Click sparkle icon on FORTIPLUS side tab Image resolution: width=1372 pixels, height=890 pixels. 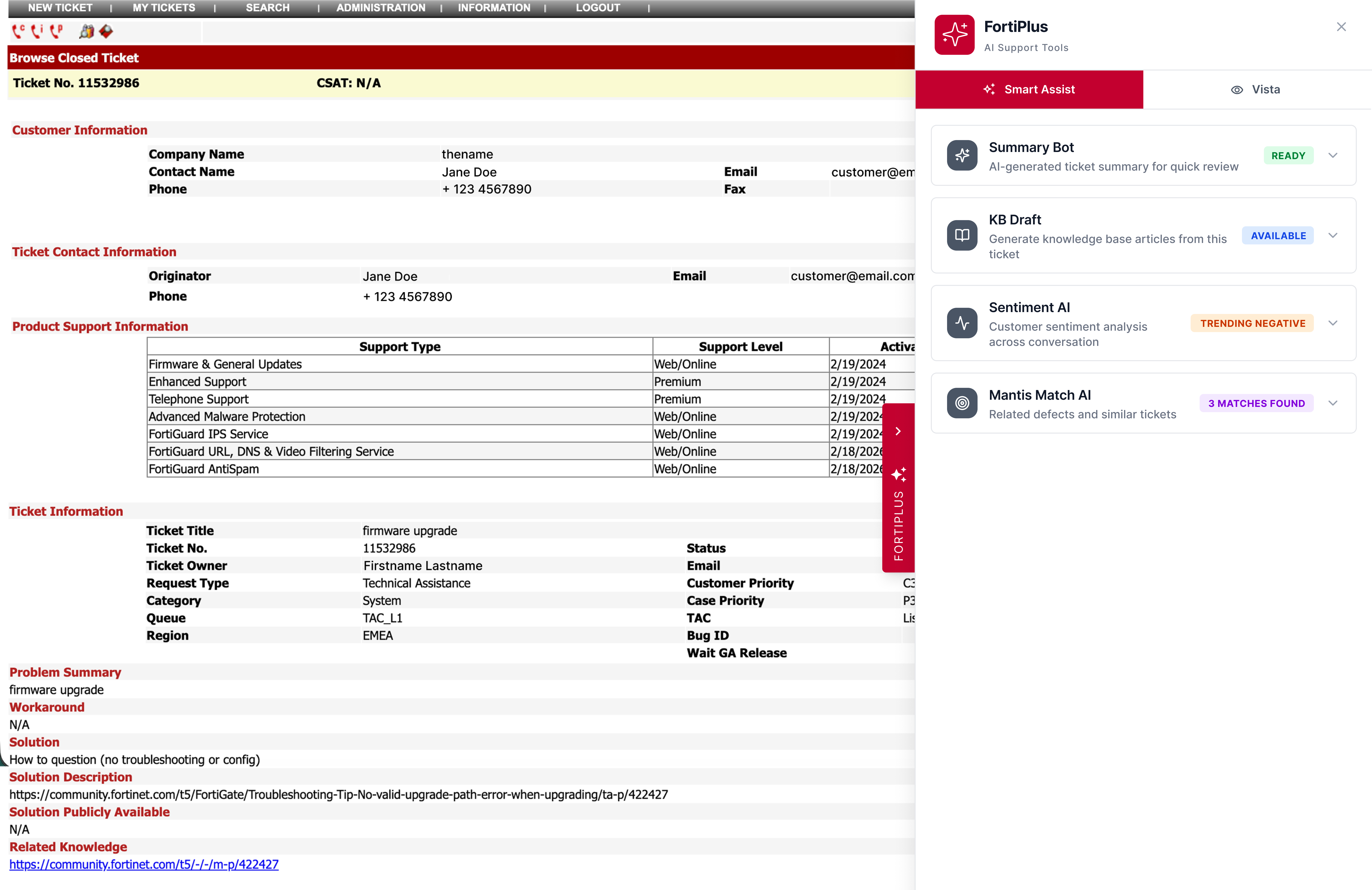click(x=899, y=474)
